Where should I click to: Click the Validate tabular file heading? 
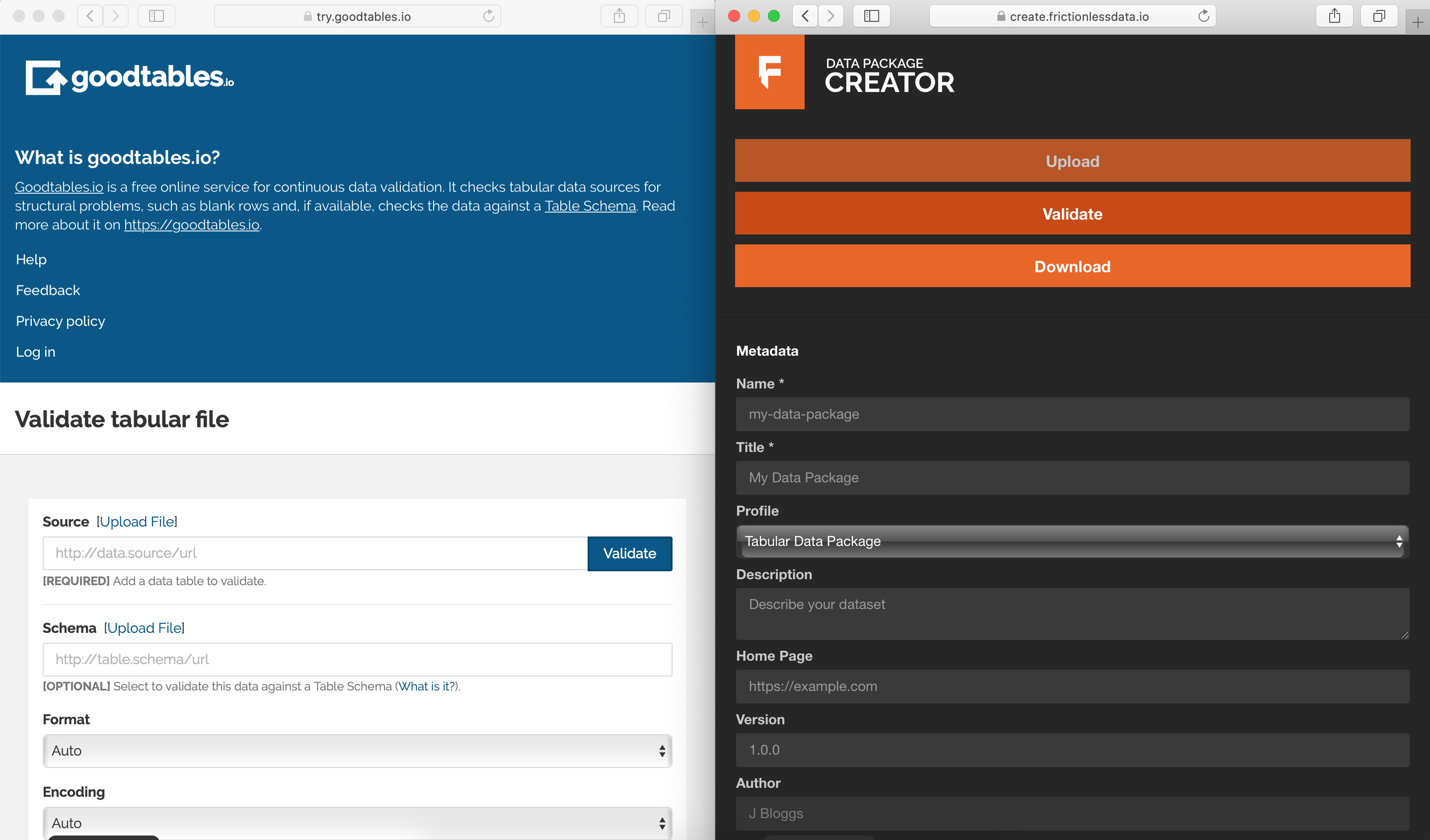click(x=122, y=419)
